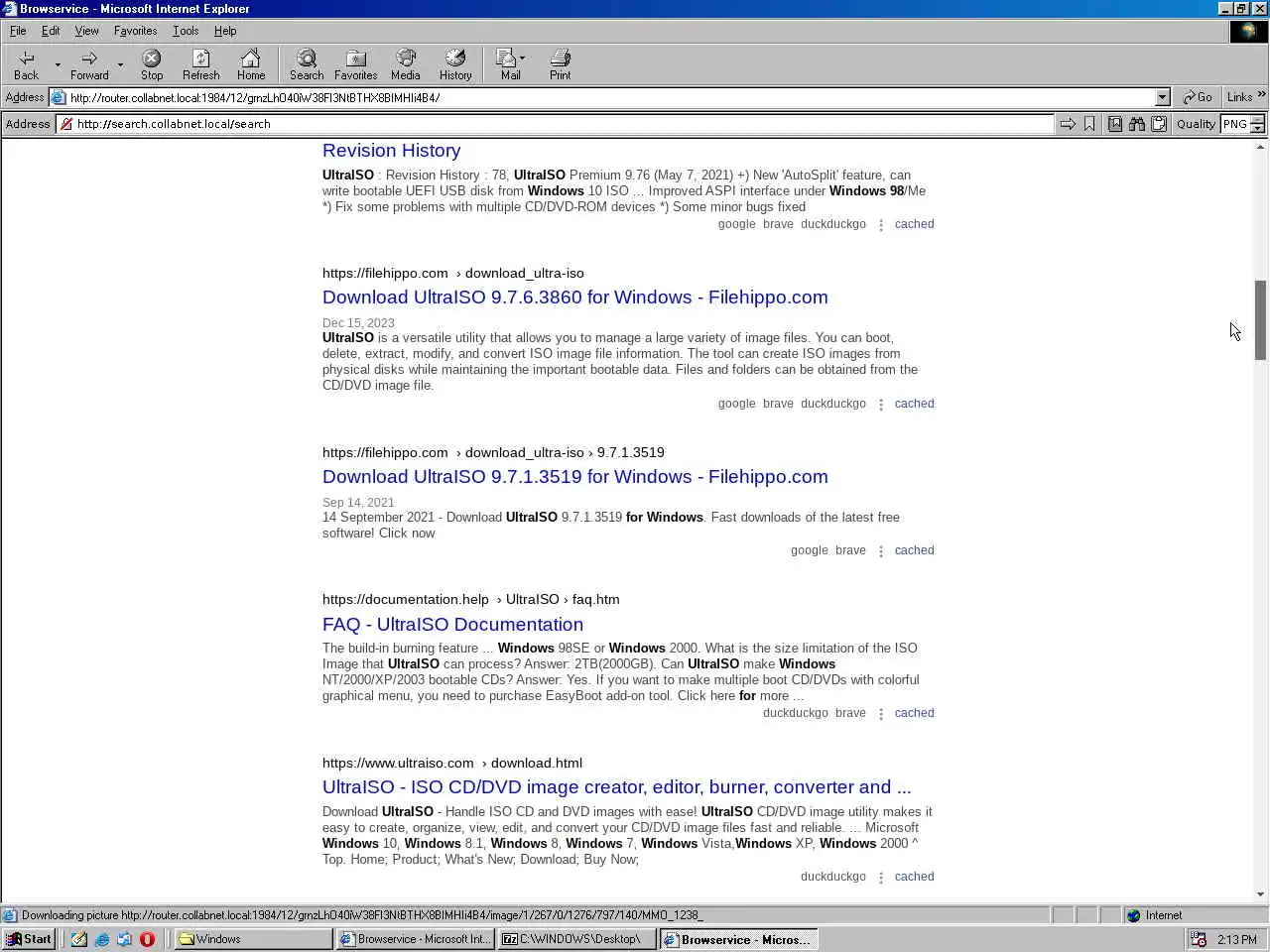This screenshot has height=952, width=1270.
Task: Open Download UltraISO 9.7.1.3519 Filehippo link
Action: [x=574, y=477]
